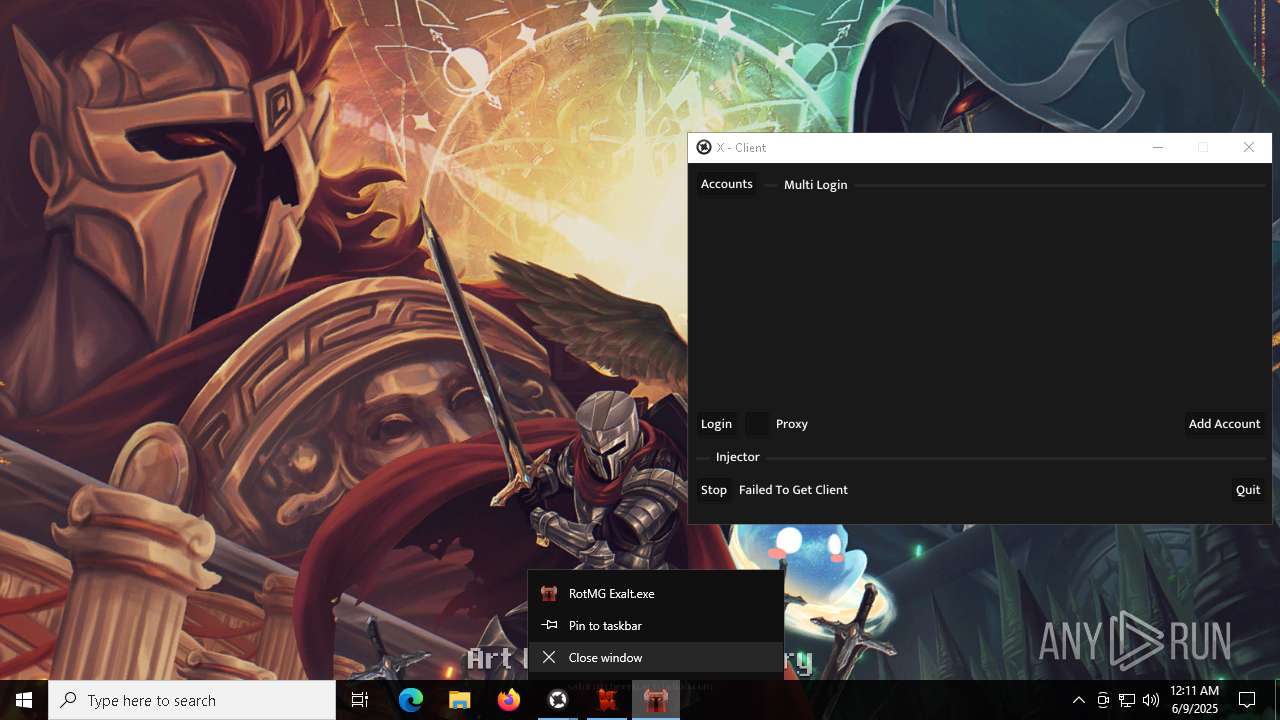Click the Meet Now tray icon
1280x720 pixels.
point(1103,700)
